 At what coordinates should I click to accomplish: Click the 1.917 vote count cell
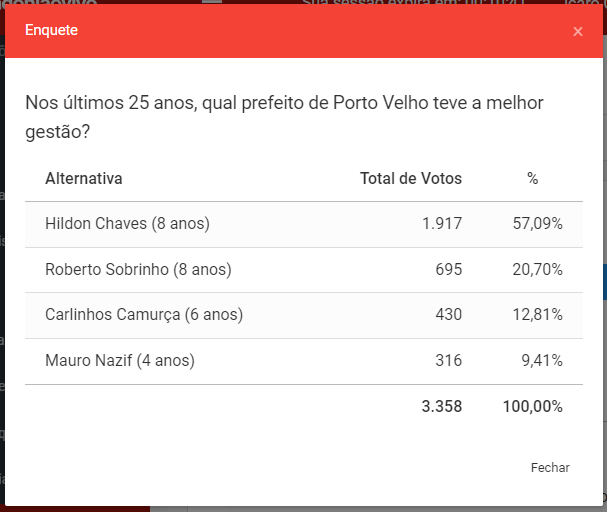(441, 224)
